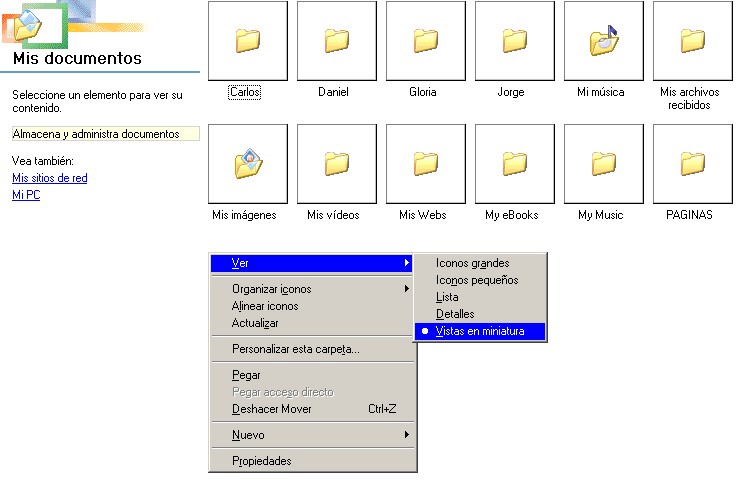
Task: Select the Mis vídeos folder icon
Action: 337,164
